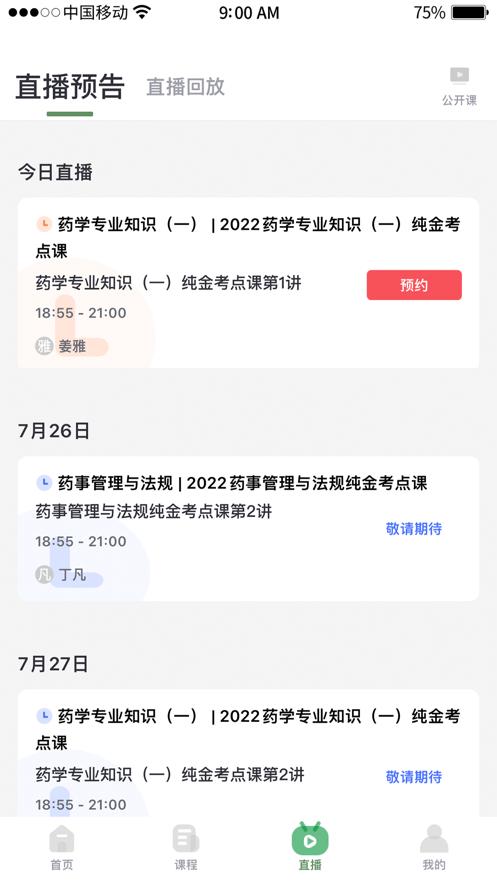Tap 敬请期待 on 药事管理与法规 card

[414, 529]
